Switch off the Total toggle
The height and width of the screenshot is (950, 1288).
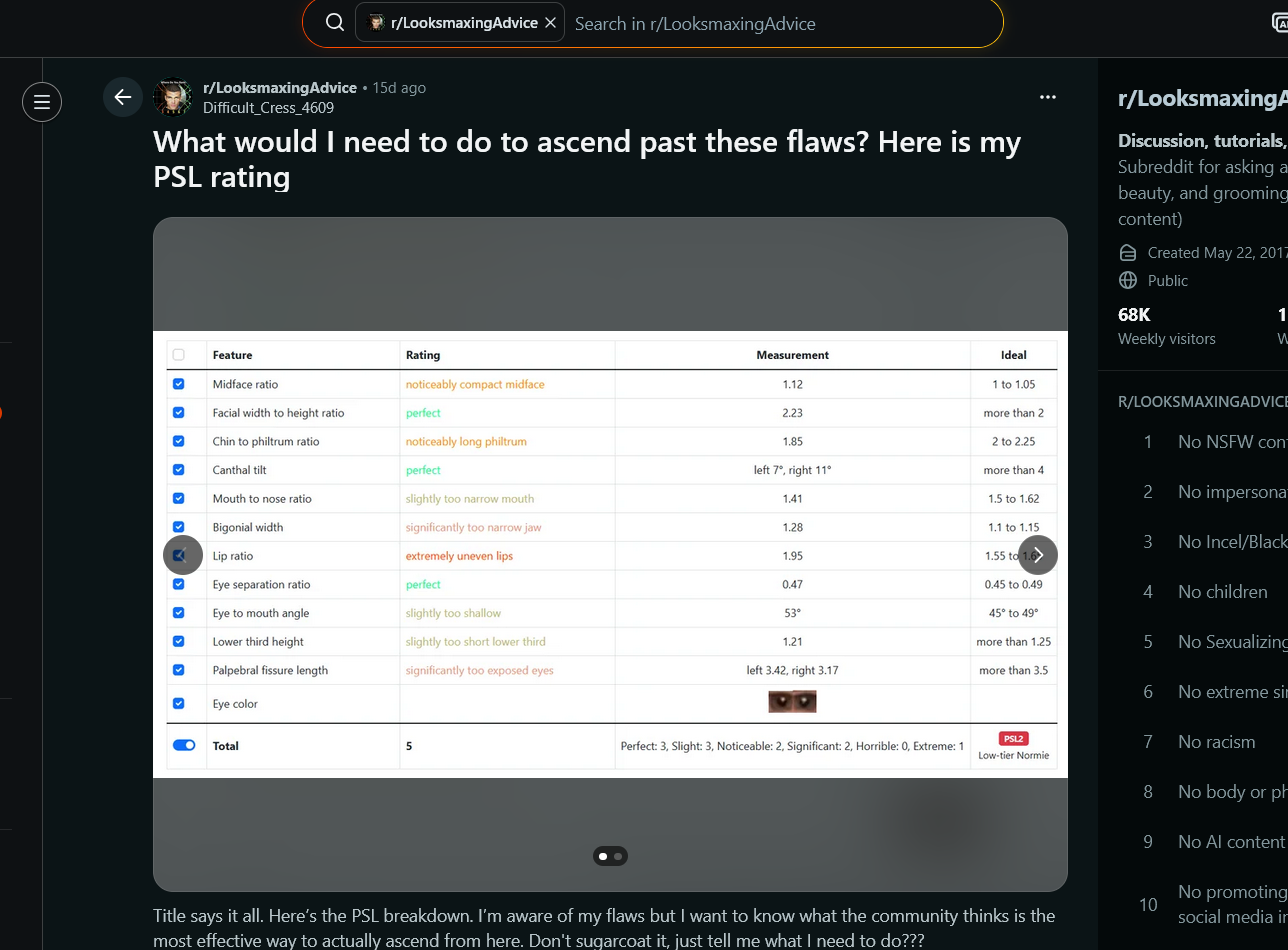pos(184,746)
